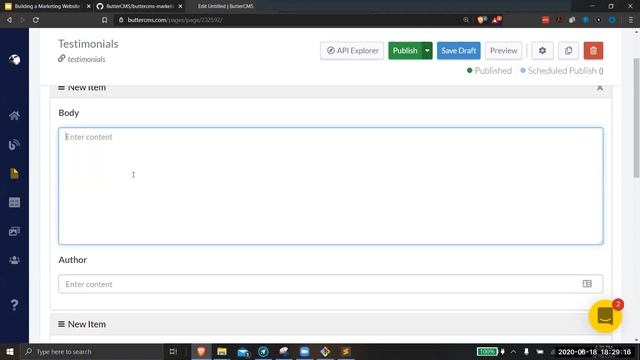
Task: Open Help question mark icon
Action: [x=14, y=304]
